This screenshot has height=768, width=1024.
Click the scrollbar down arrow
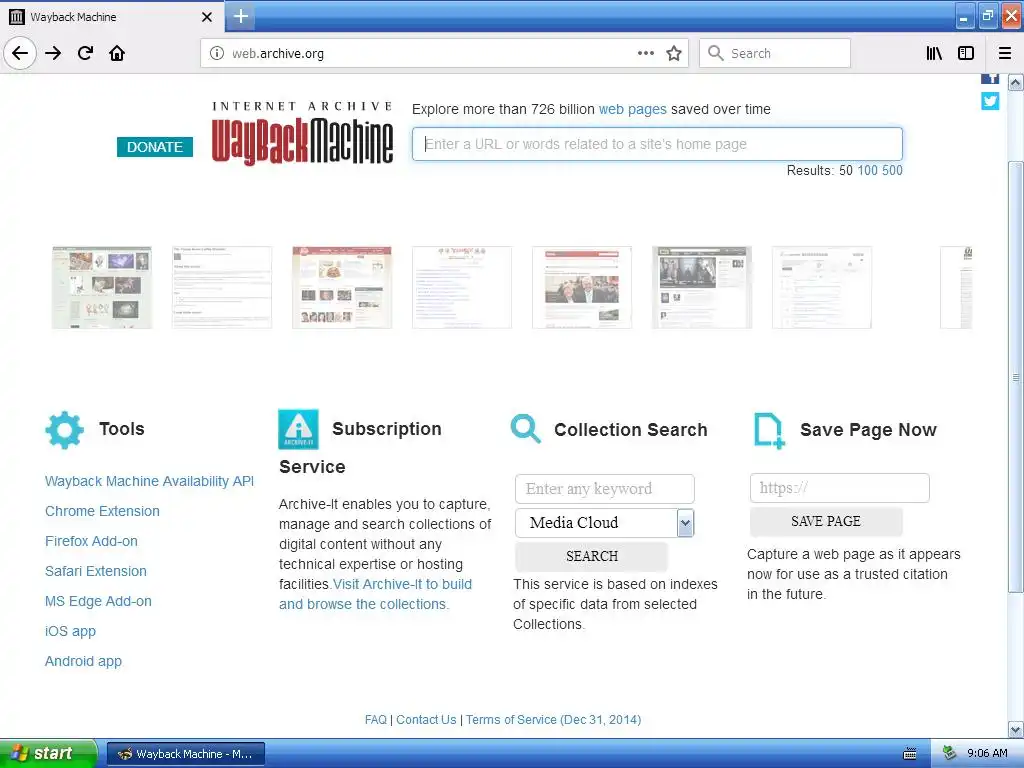(1016, 729)
